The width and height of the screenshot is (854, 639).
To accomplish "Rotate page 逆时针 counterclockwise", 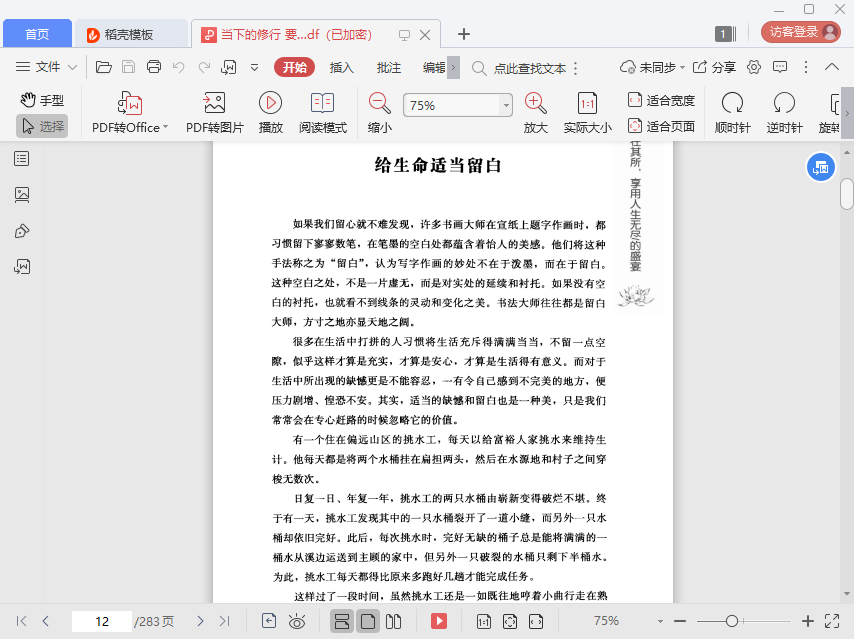I will tap(784, 113).
